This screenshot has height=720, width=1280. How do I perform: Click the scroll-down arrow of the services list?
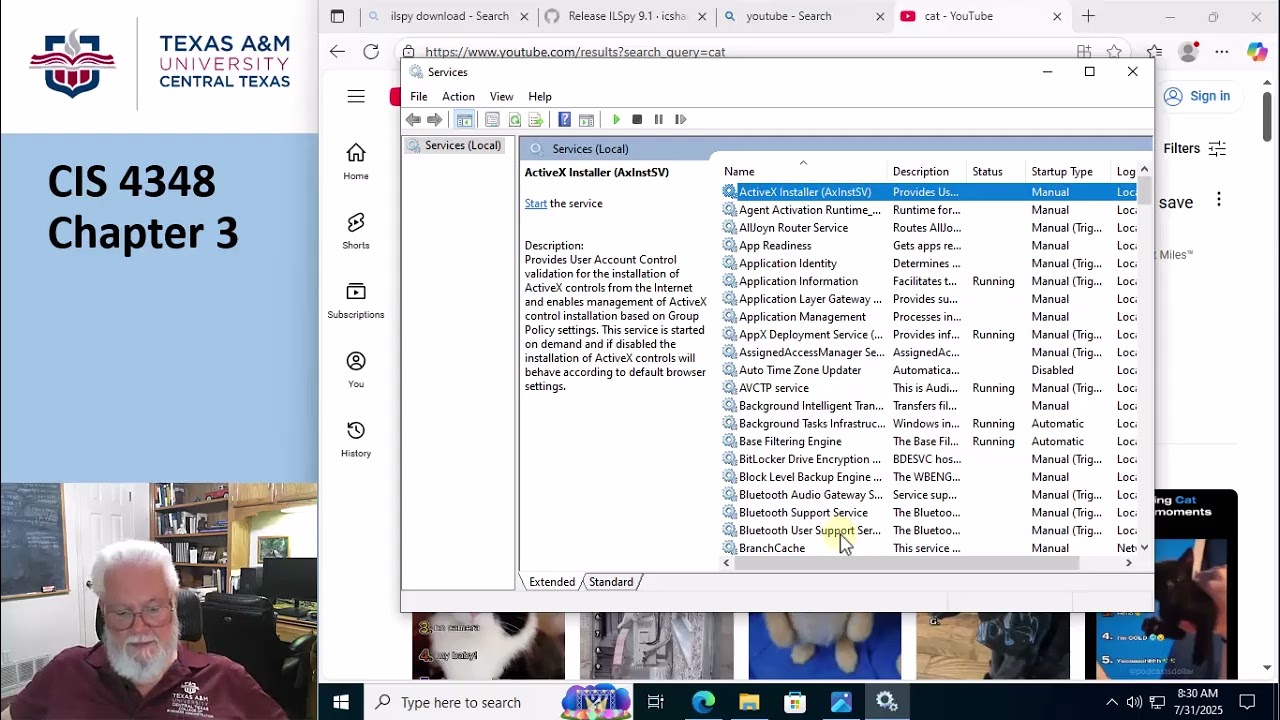(x=1145, y=548)
